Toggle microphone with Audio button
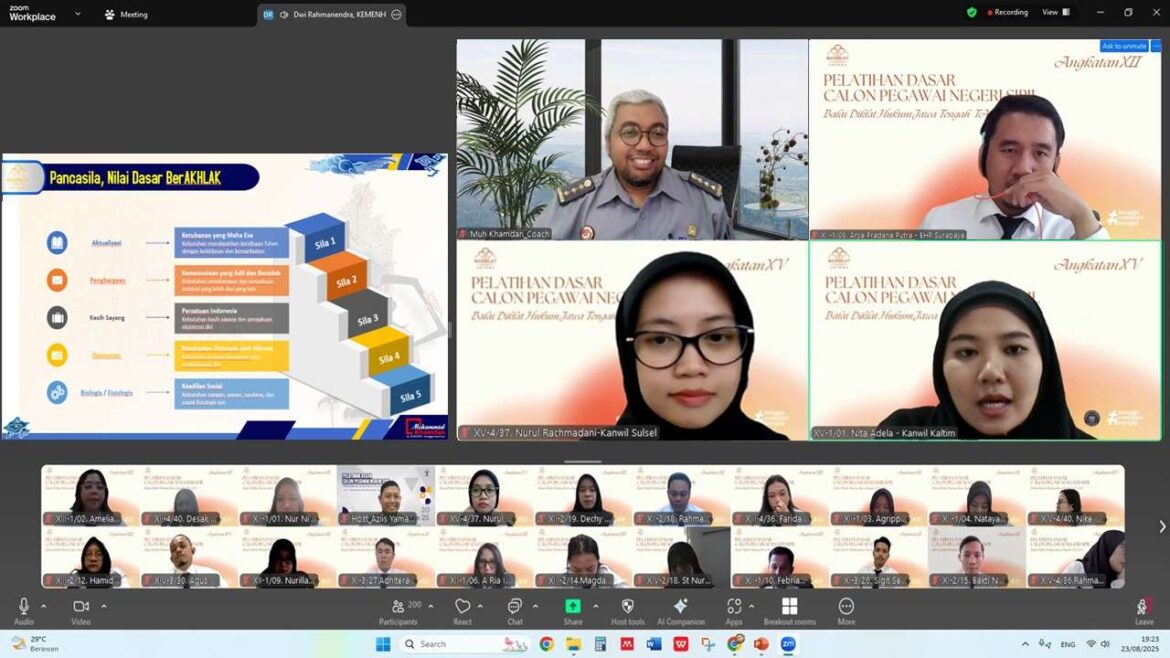The width and height of the screenshot is (1170, 658). pyautogui.click(x=24, y=611)
